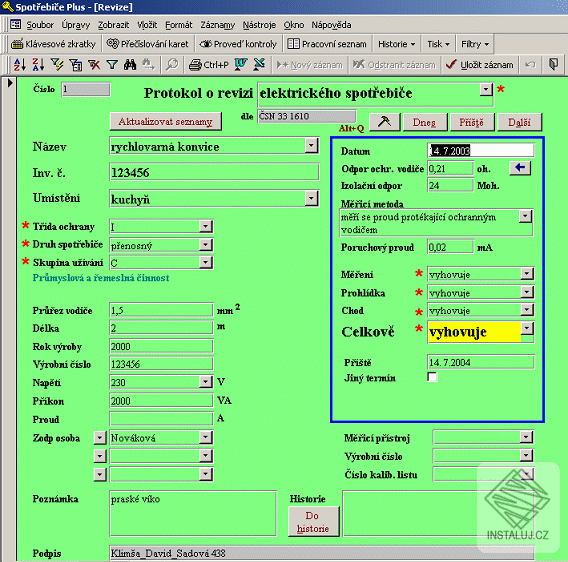
Task: Click the binoculars find icon
Action: (x=130, y=65)
